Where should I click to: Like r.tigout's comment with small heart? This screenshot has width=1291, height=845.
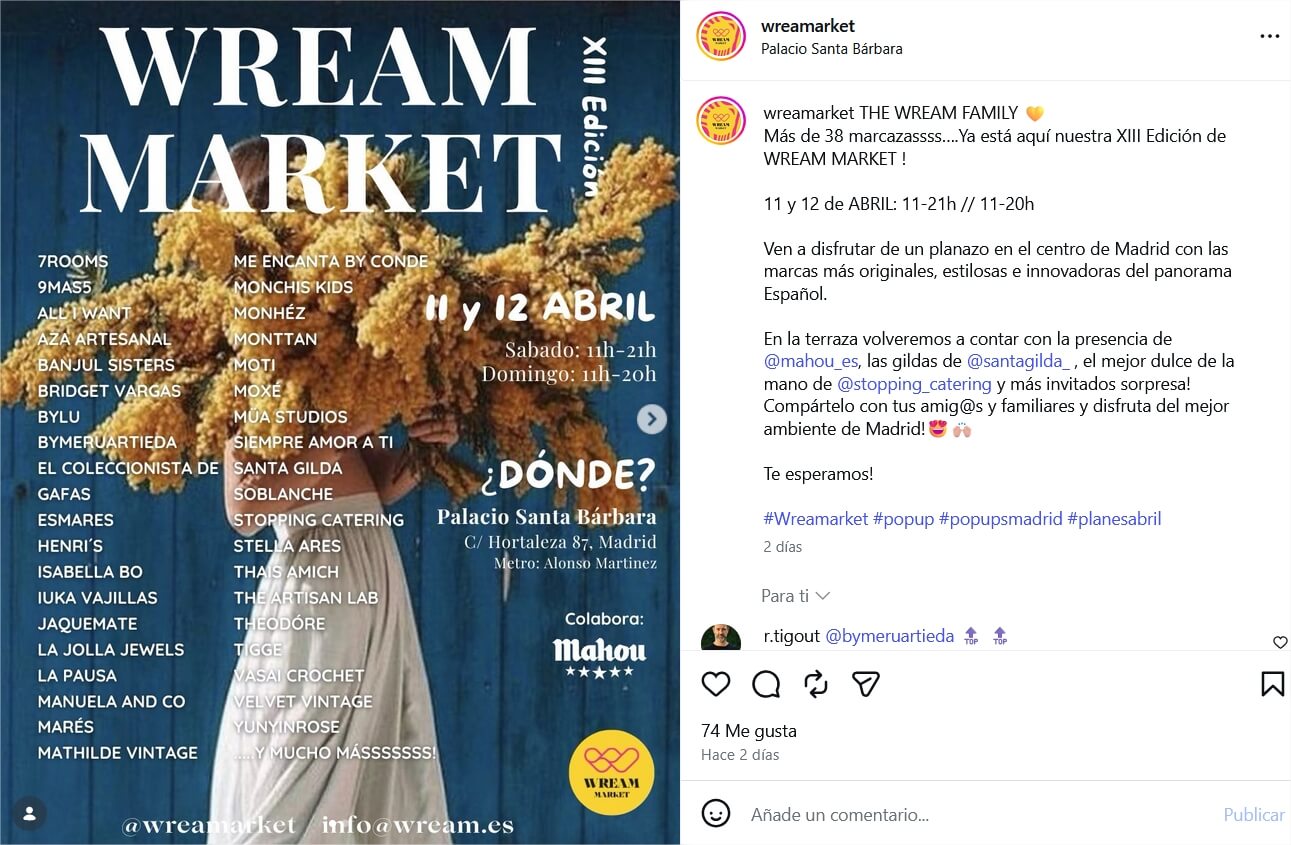[x=1280, y=642]
